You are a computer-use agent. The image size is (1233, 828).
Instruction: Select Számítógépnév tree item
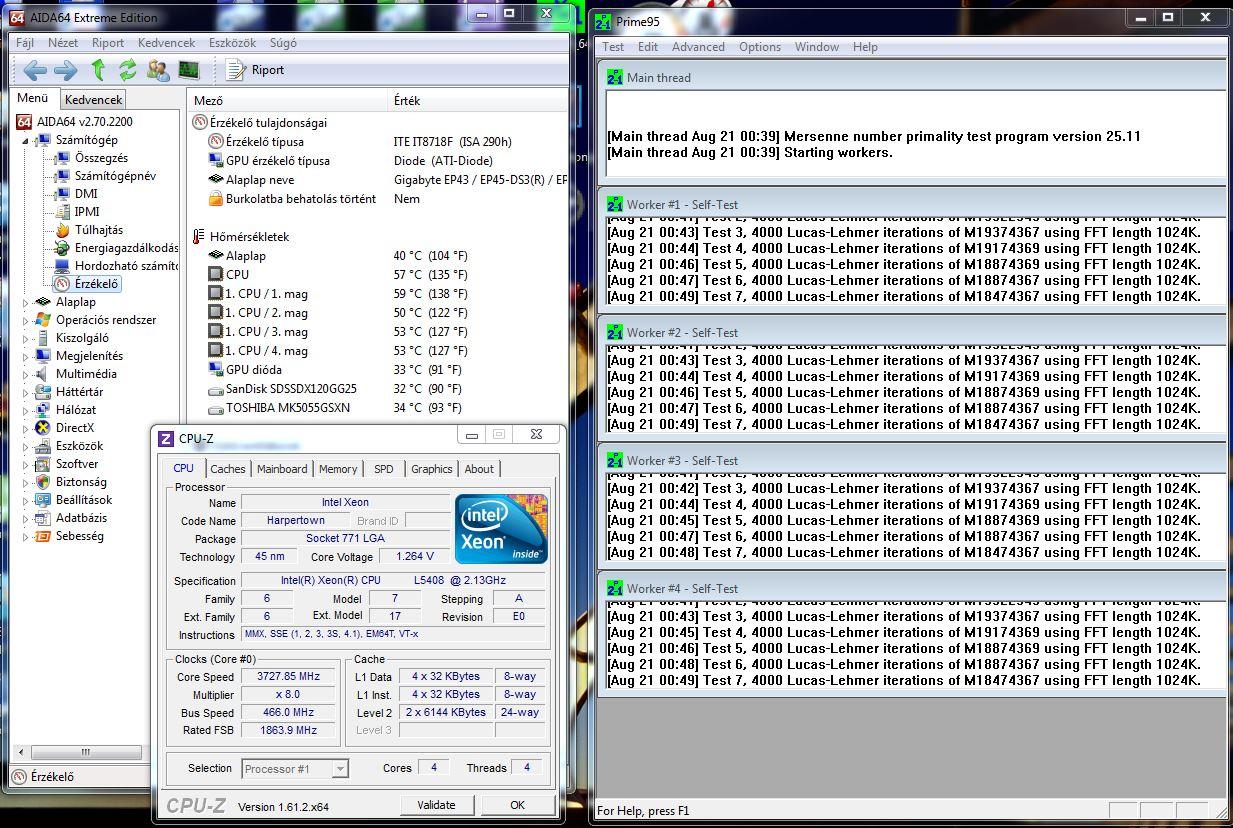tap(115, 176)
